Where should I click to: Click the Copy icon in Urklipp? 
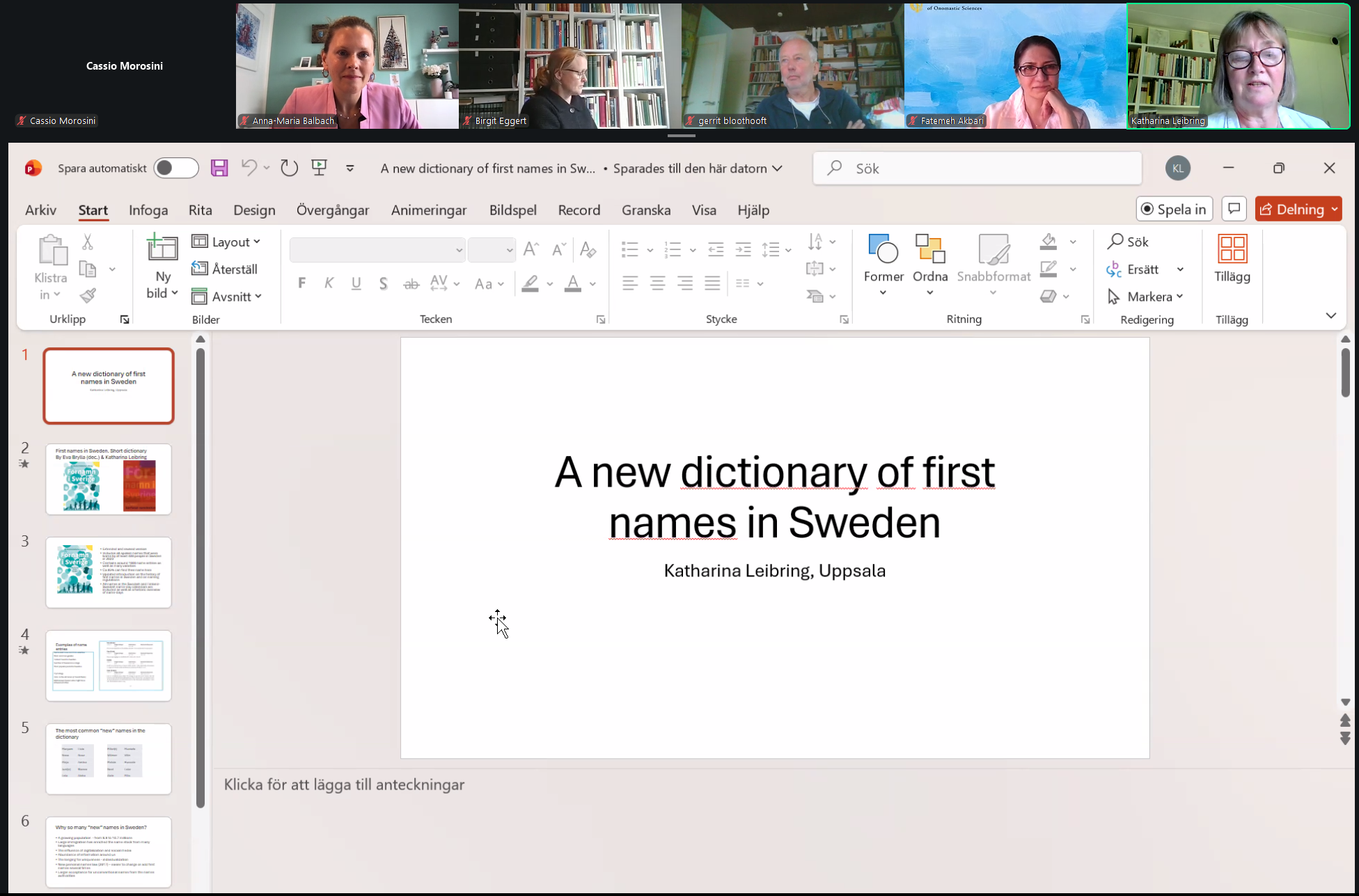[x=88, y=269]
